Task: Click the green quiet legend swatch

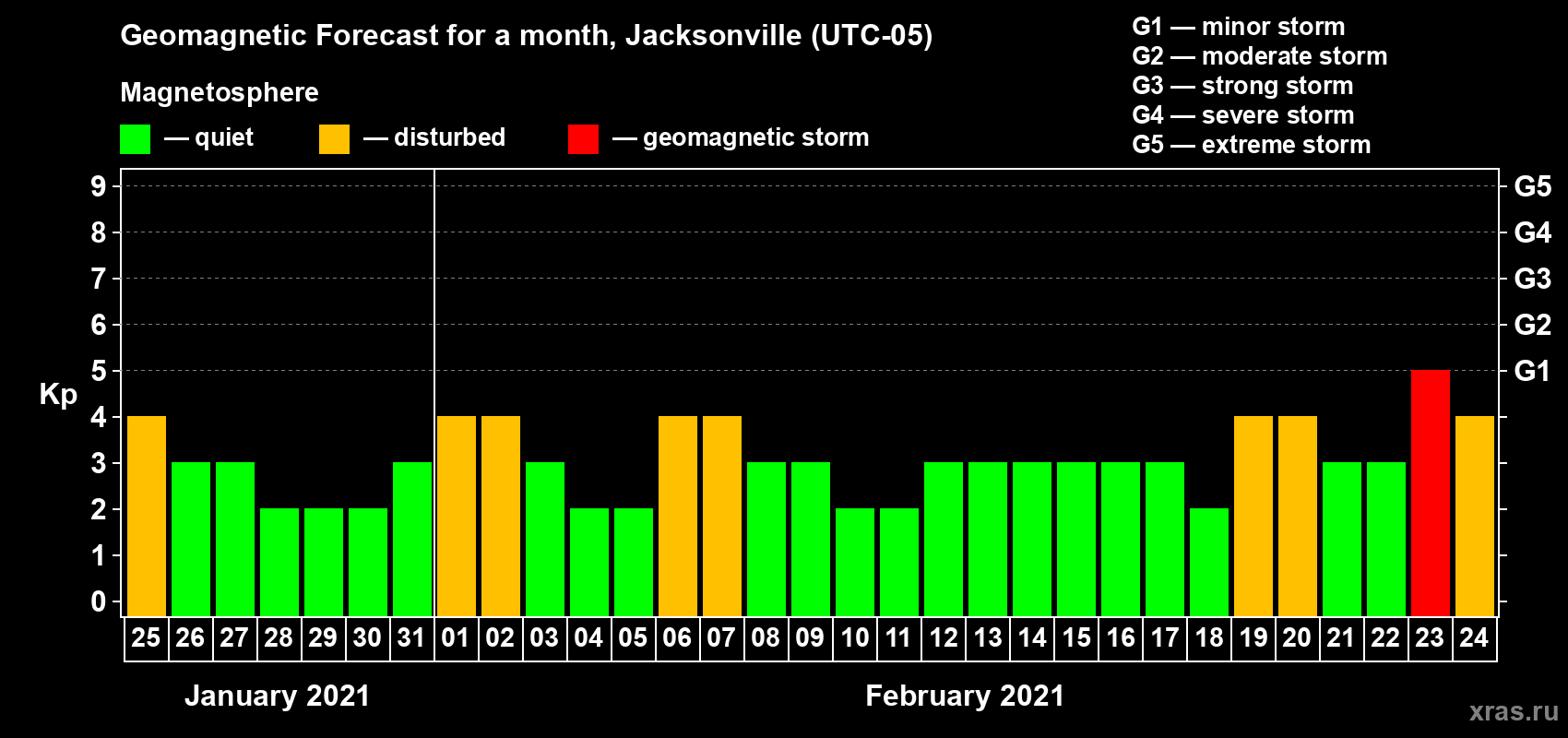Action: pyautogui.click(x=135, y=139)
